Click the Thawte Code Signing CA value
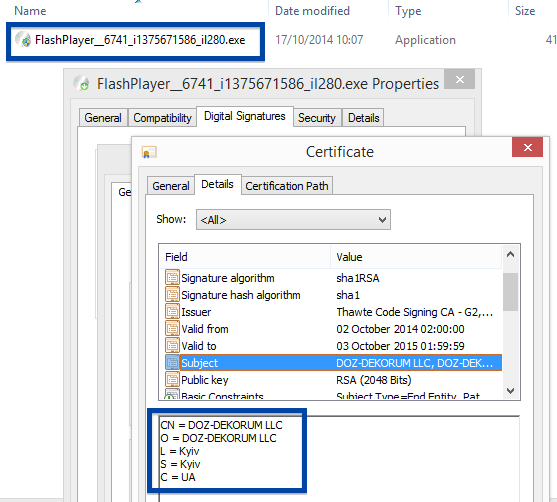 (415, 312)
